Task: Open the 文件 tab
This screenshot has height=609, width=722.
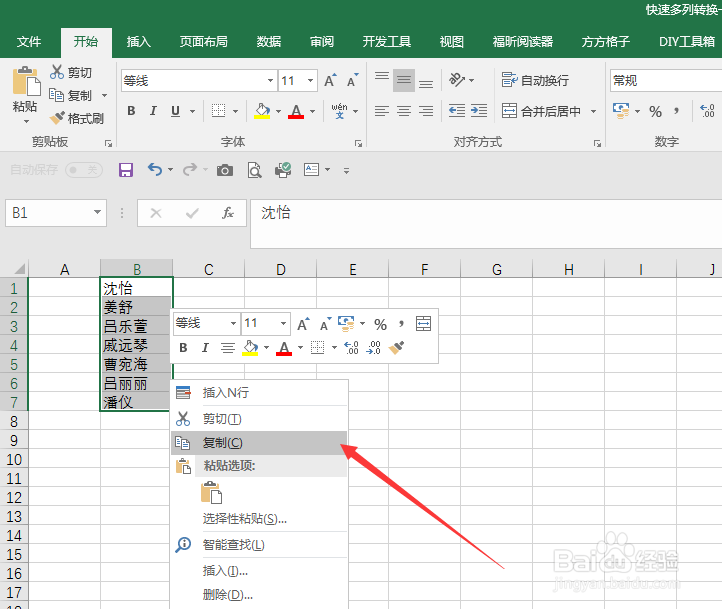Action: coord(29,42)
